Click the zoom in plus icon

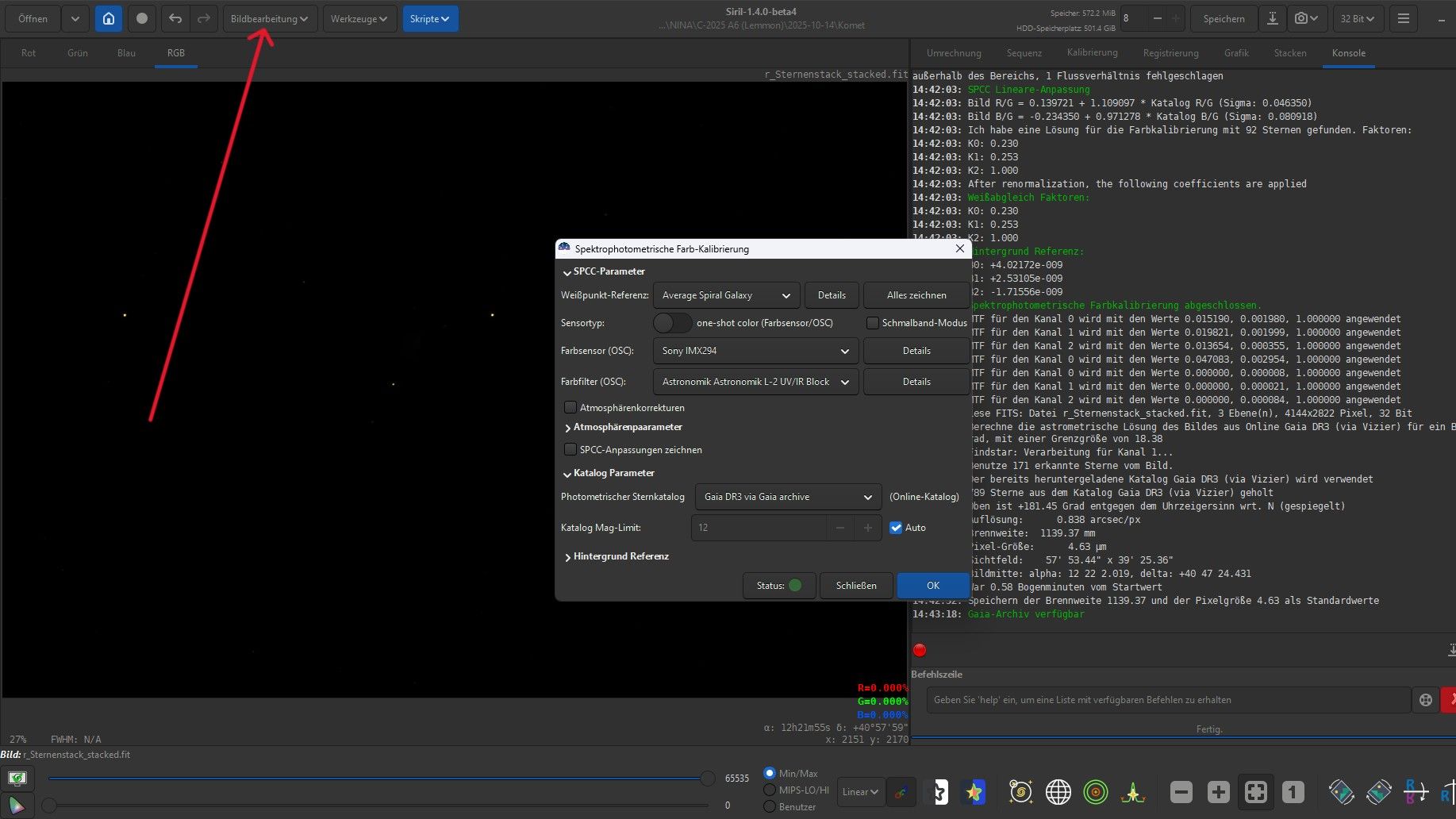click(x=1218, y=791)
